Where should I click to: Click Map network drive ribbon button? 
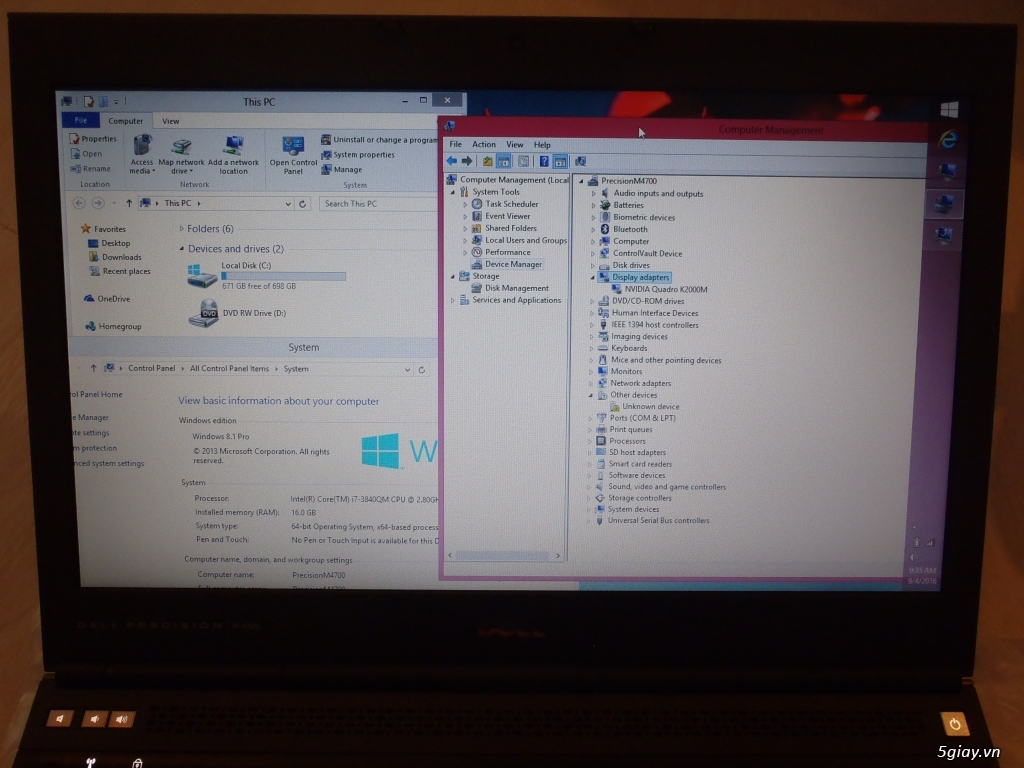coord(181,157)
